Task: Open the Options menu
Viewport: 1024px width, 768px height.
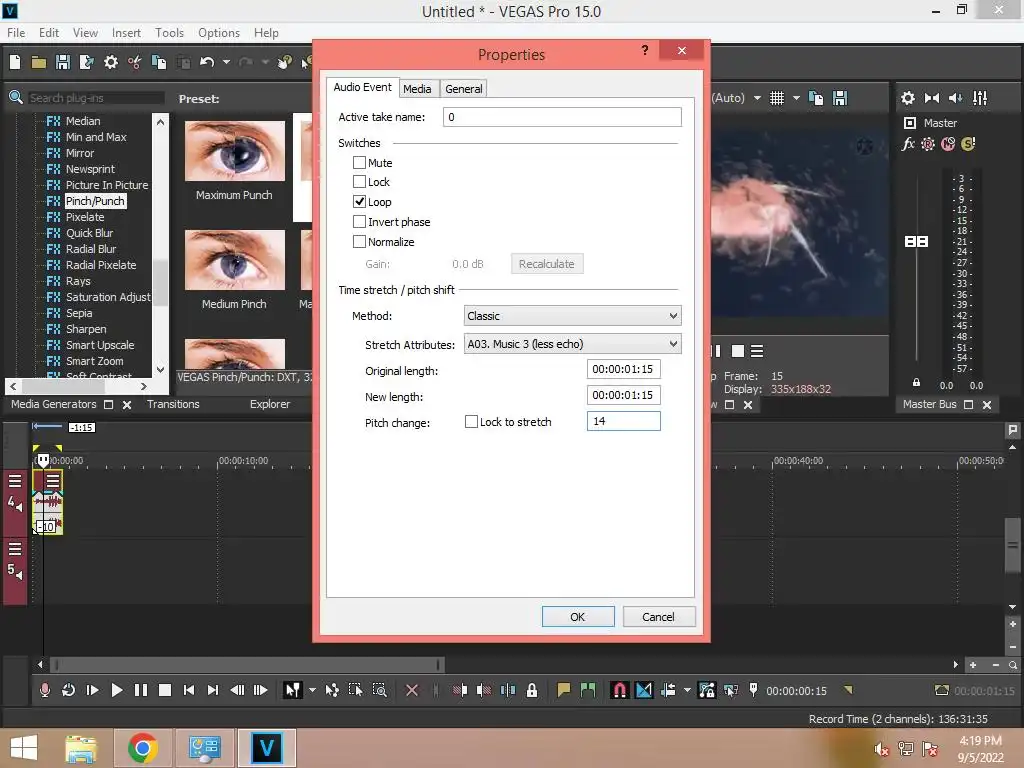Action: click(219, 33)
